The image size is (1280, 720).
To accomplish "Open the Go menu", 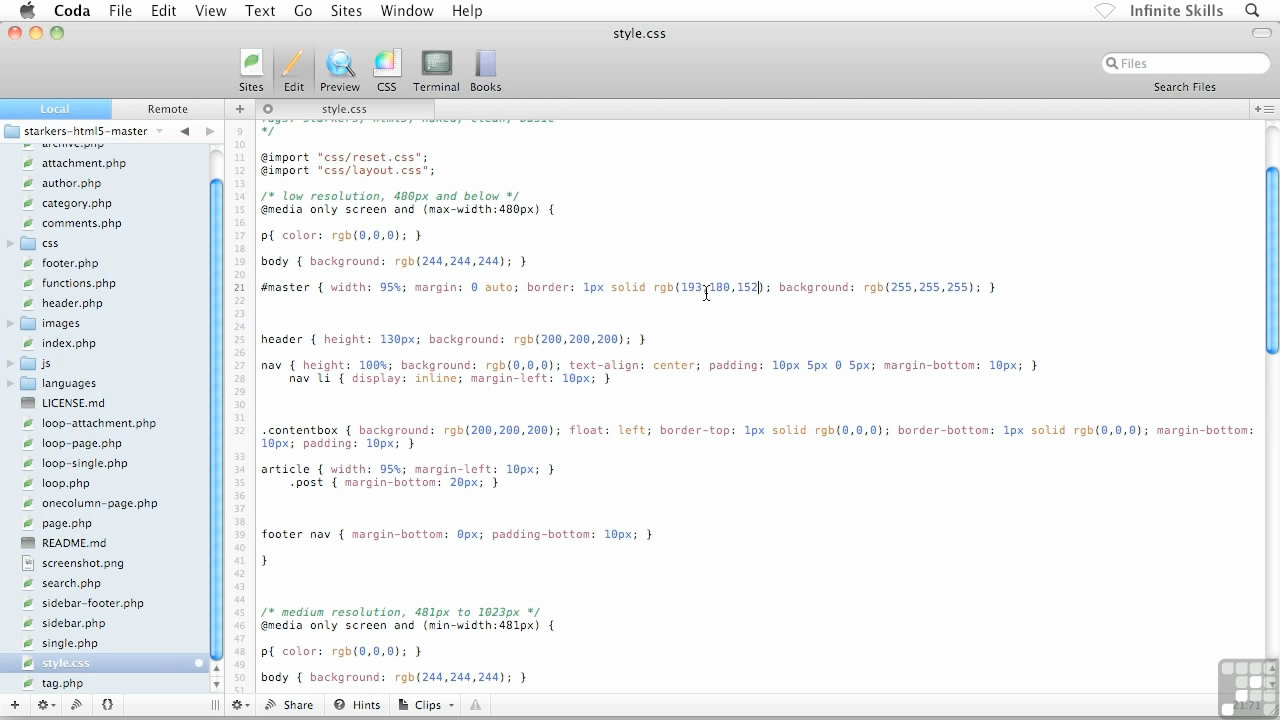I will point(303,11).
